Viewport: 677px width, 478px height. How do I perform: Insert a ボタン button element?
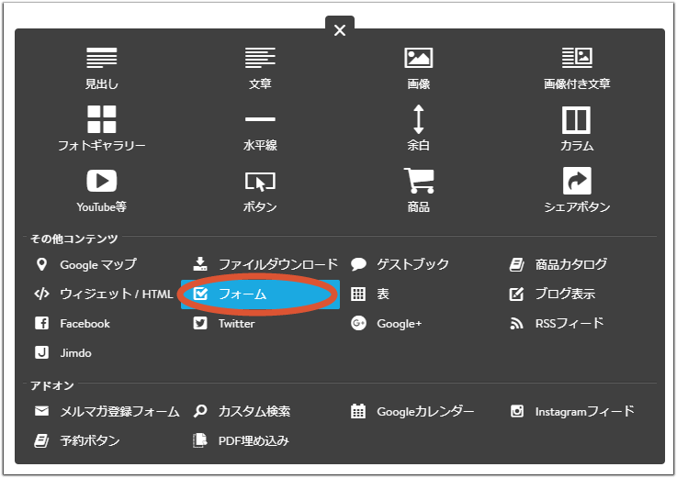[260, 190]
